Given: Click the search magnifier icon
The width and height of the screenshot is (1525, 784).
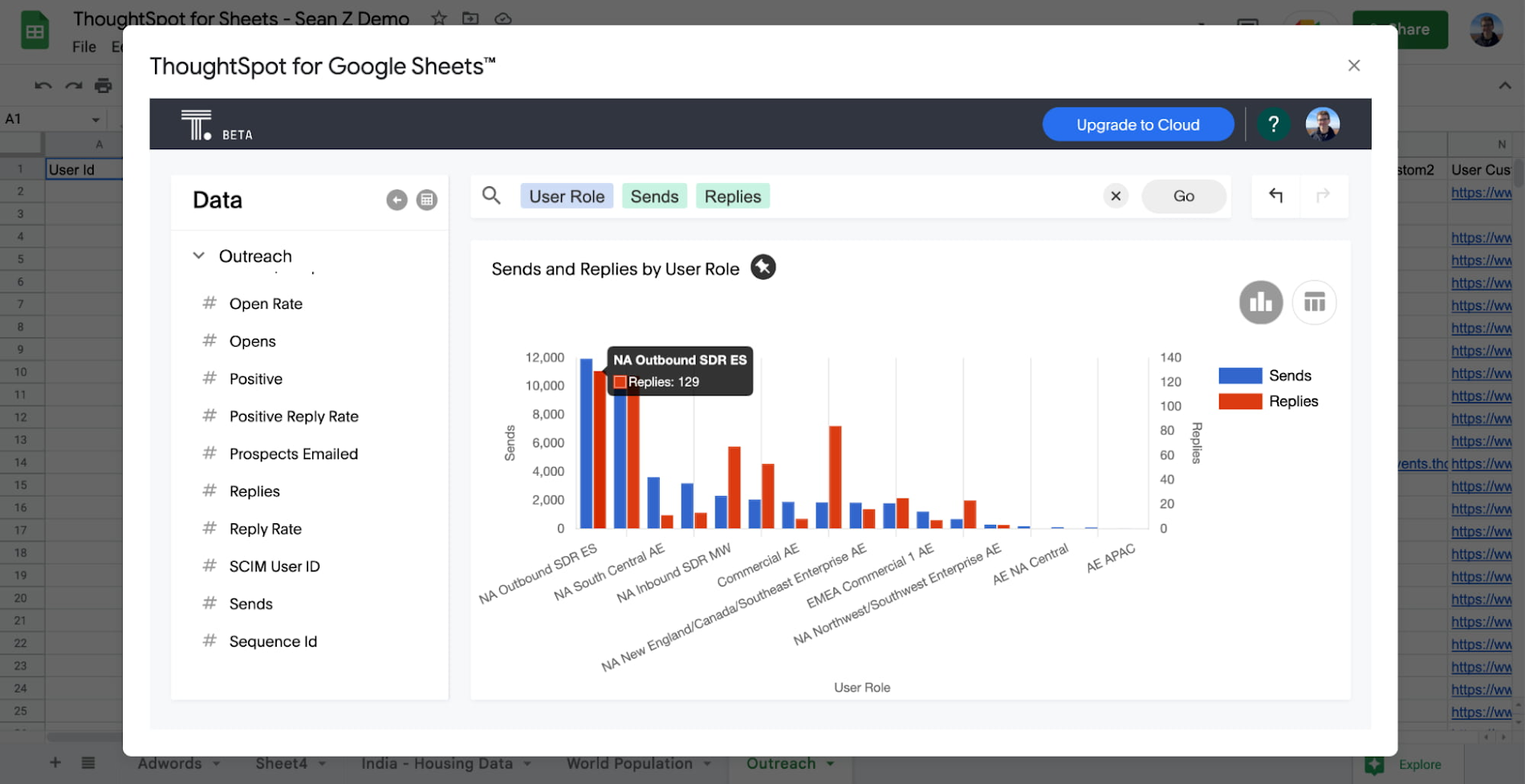Looking at the screenshot, I should [x=491, y=195].
